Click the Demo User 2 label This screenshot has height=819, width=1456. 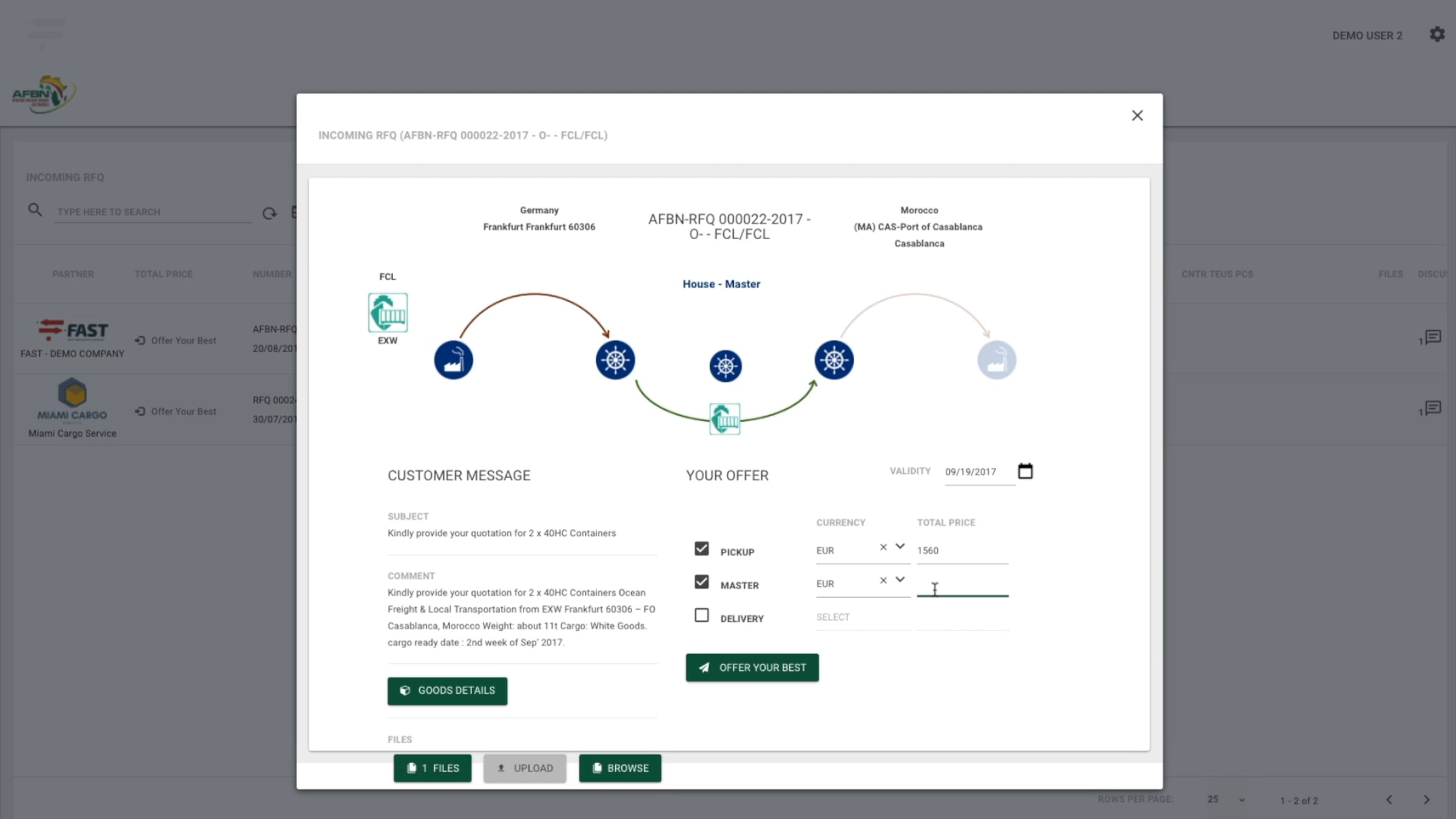point(1367,36)
